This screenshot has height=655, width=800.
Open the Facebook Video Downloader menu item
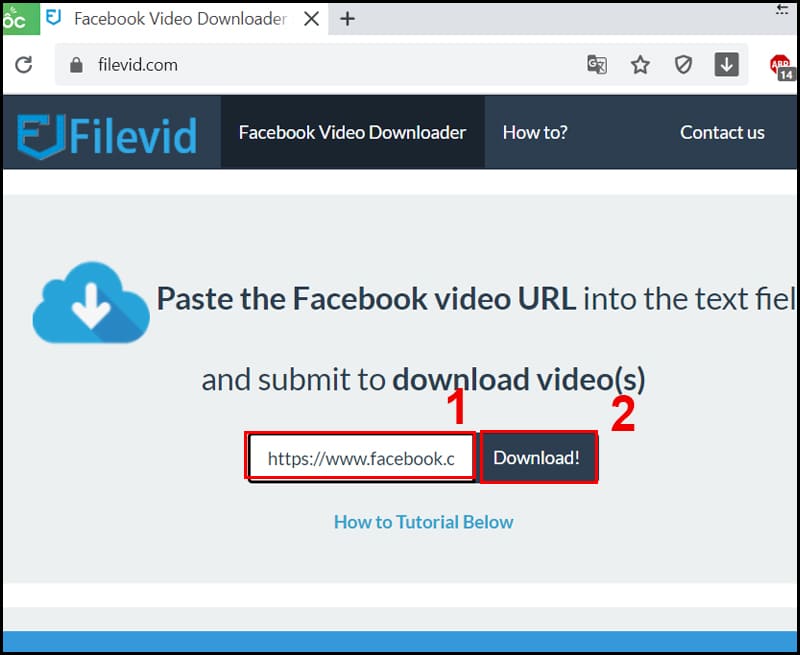(353, 132)
